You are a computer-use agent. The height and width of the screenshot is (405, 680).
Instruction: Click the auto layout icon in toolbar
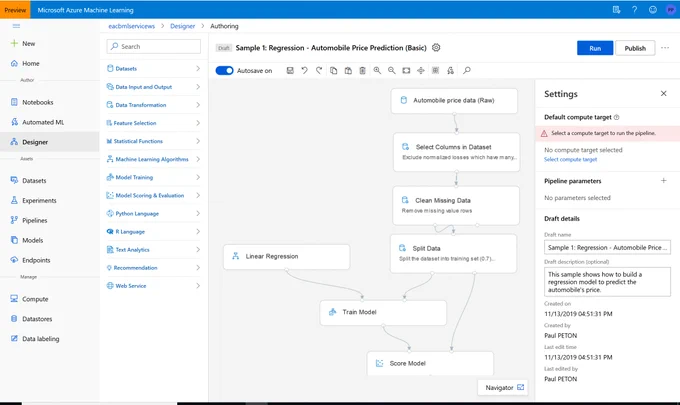coord(451,70)
